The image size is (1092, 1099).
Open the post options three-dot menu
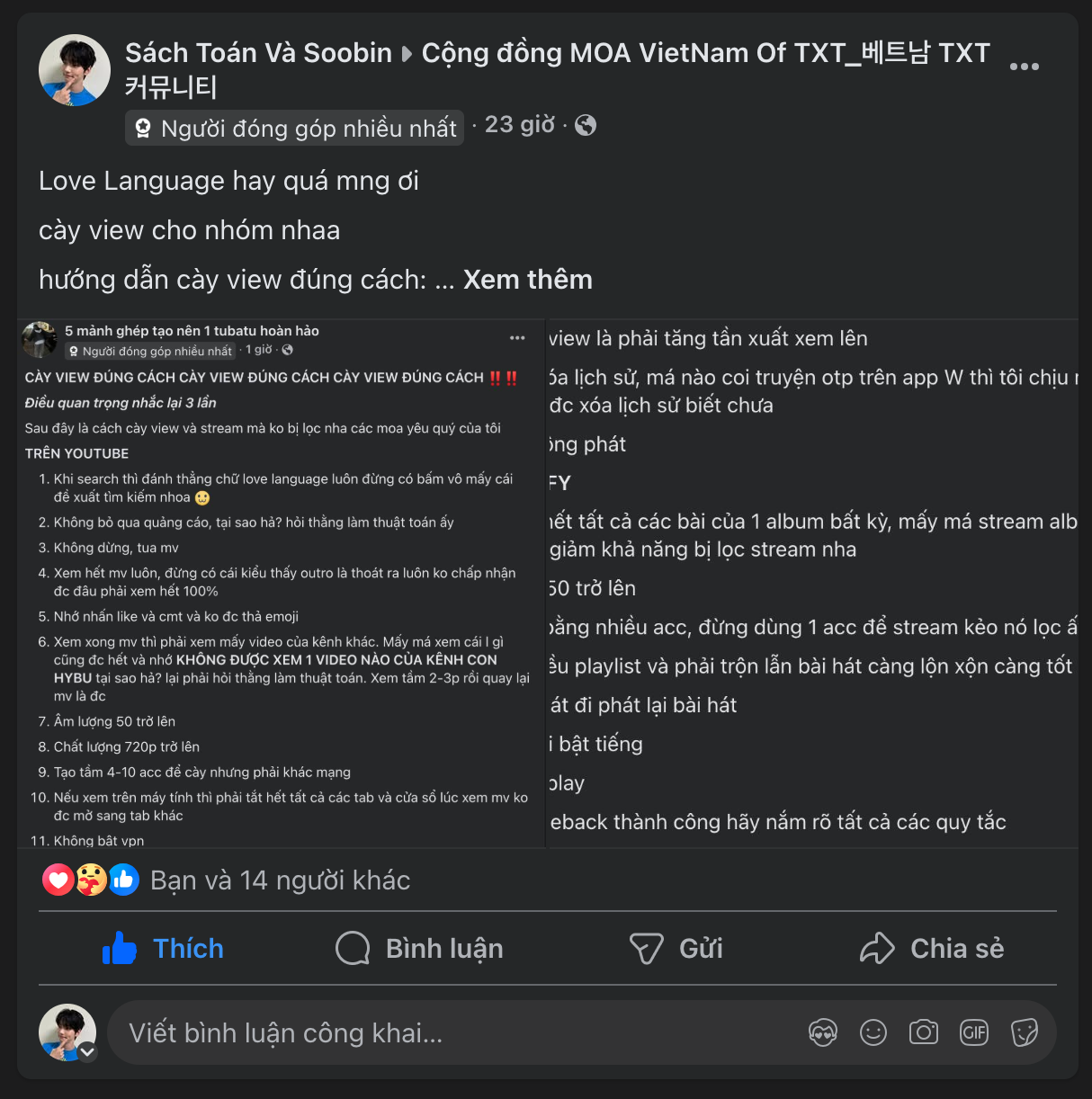pos(1024,67)
